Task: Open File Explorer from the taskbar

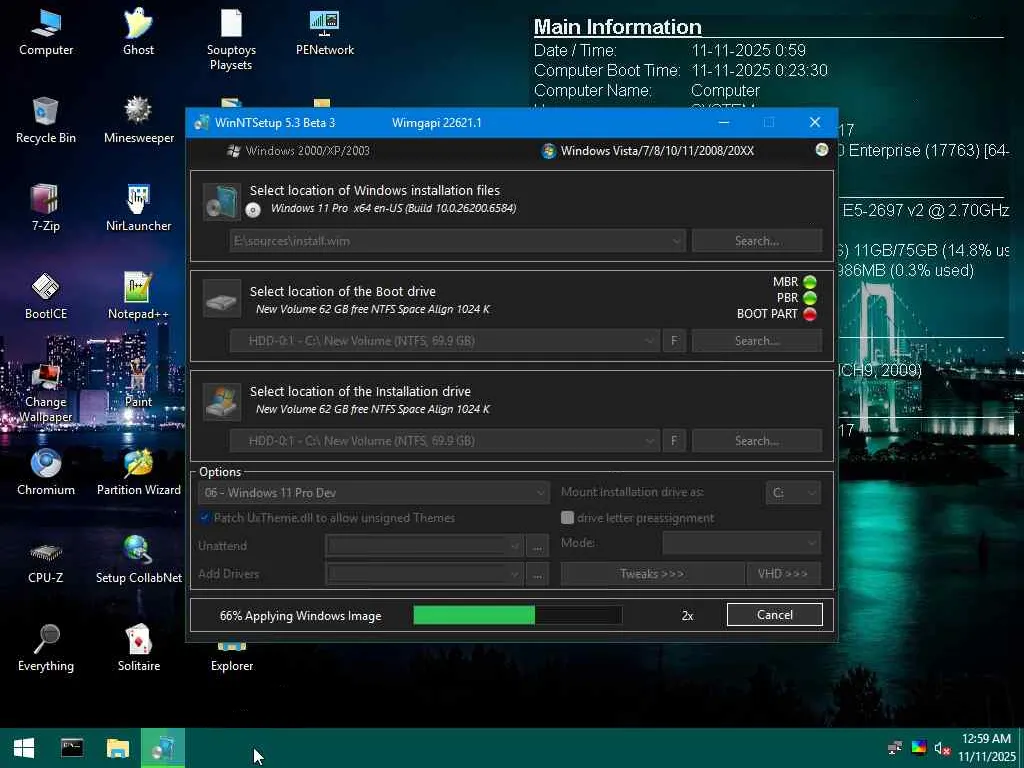Action: (118, 748)
